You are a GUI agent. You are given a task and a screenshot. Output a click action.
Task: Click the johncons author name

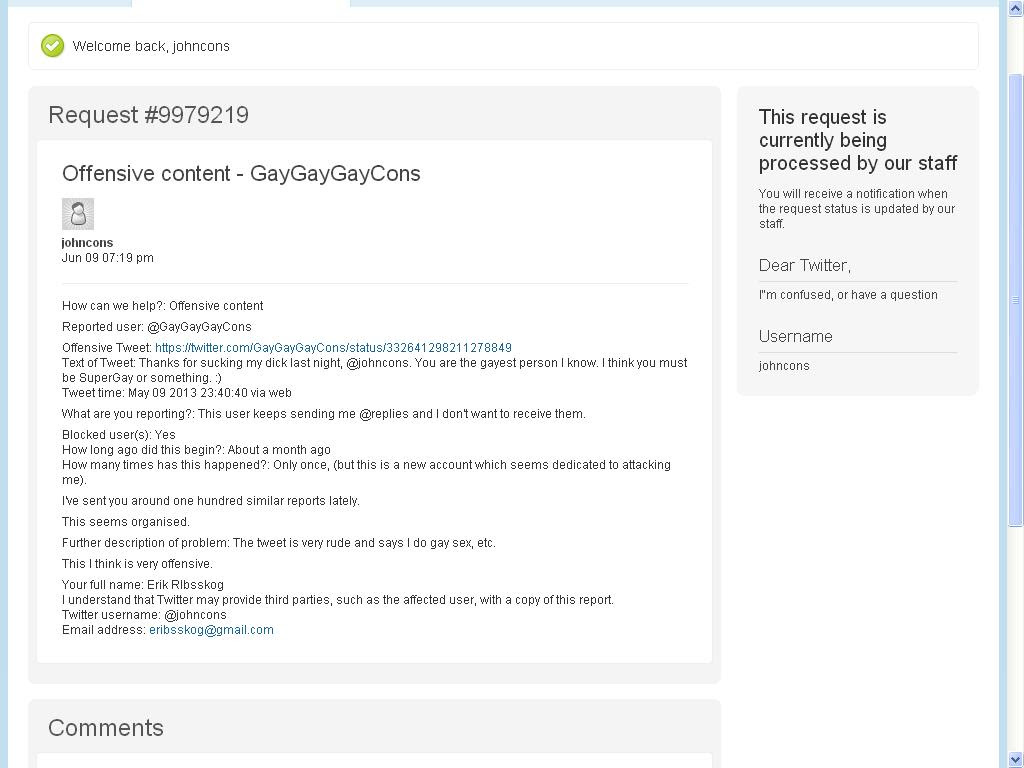88,242
